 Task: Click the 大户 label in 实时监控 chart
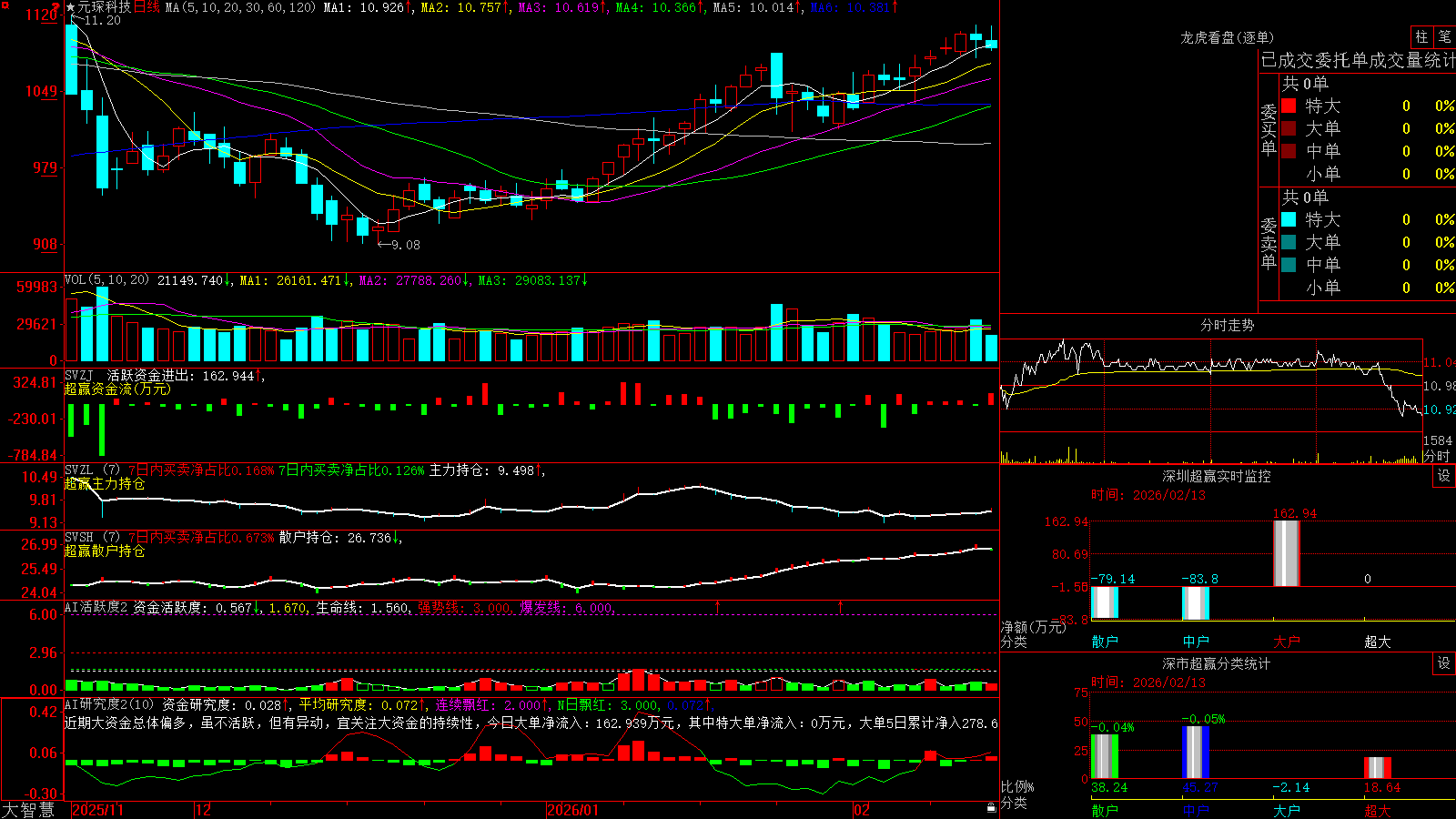pos(1287,642)
